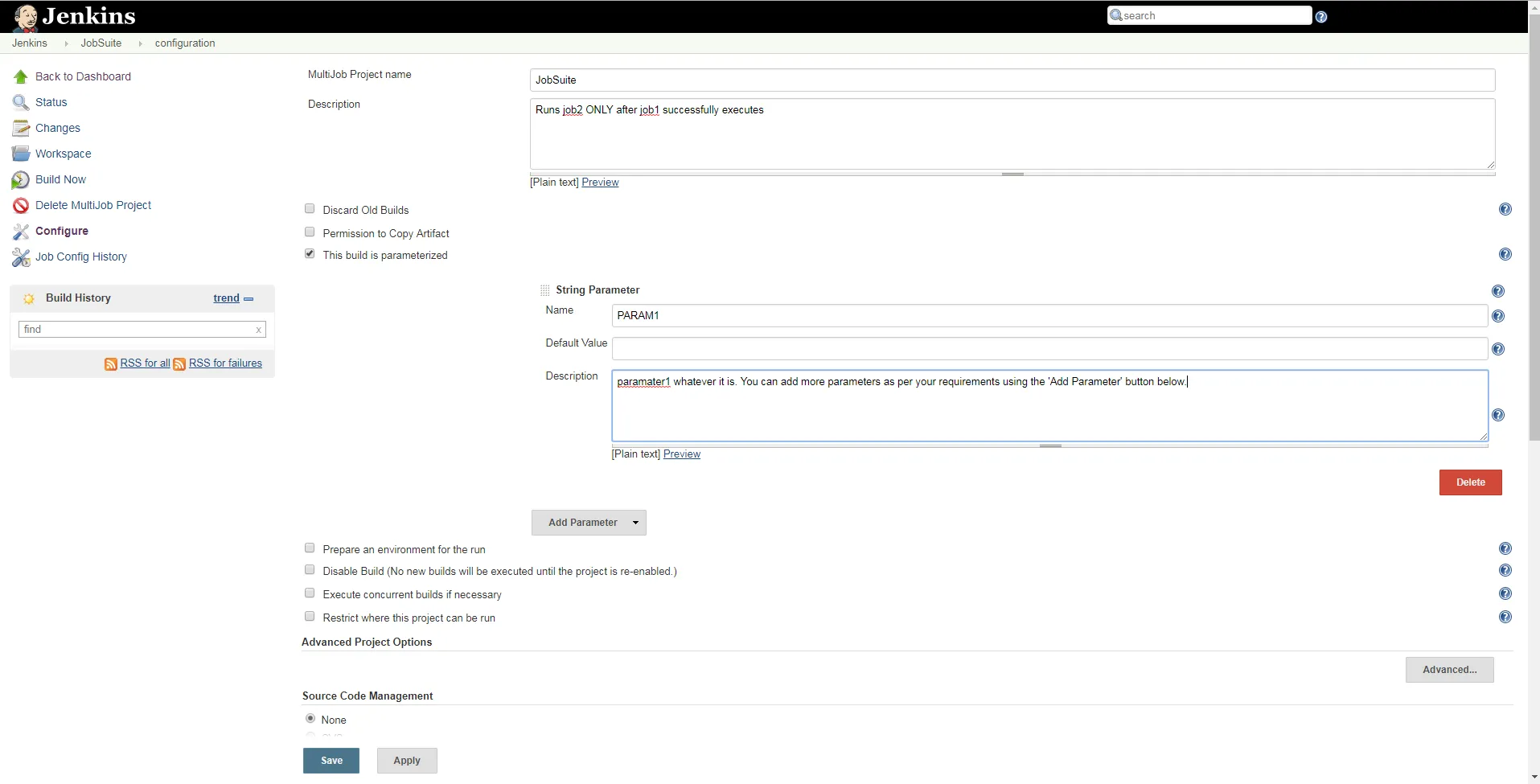
Task: Open help for This build is parameterized
Action: pos(1505,254)
